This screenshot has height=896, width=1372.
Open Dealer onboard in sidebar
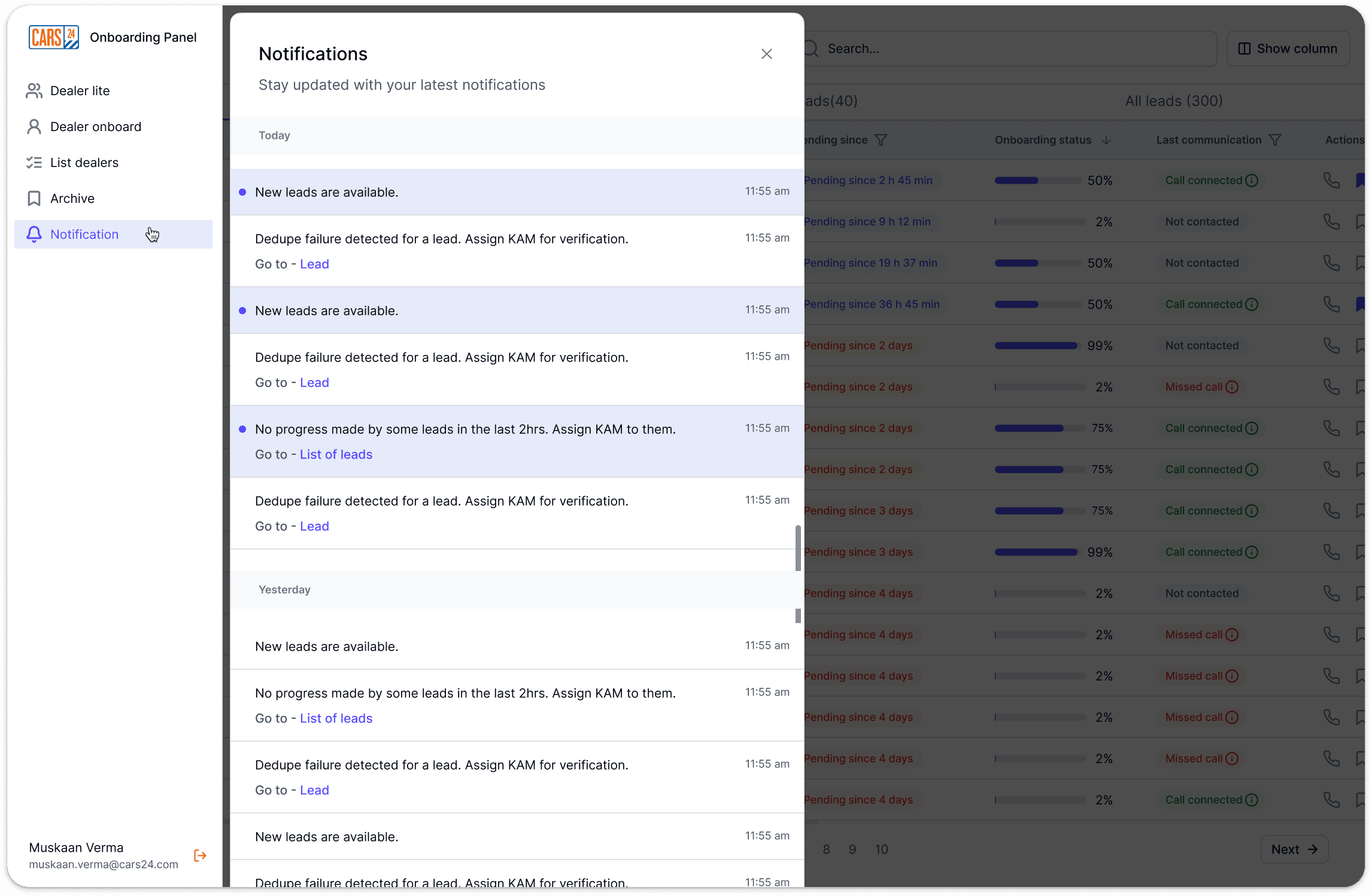(113, 127)
